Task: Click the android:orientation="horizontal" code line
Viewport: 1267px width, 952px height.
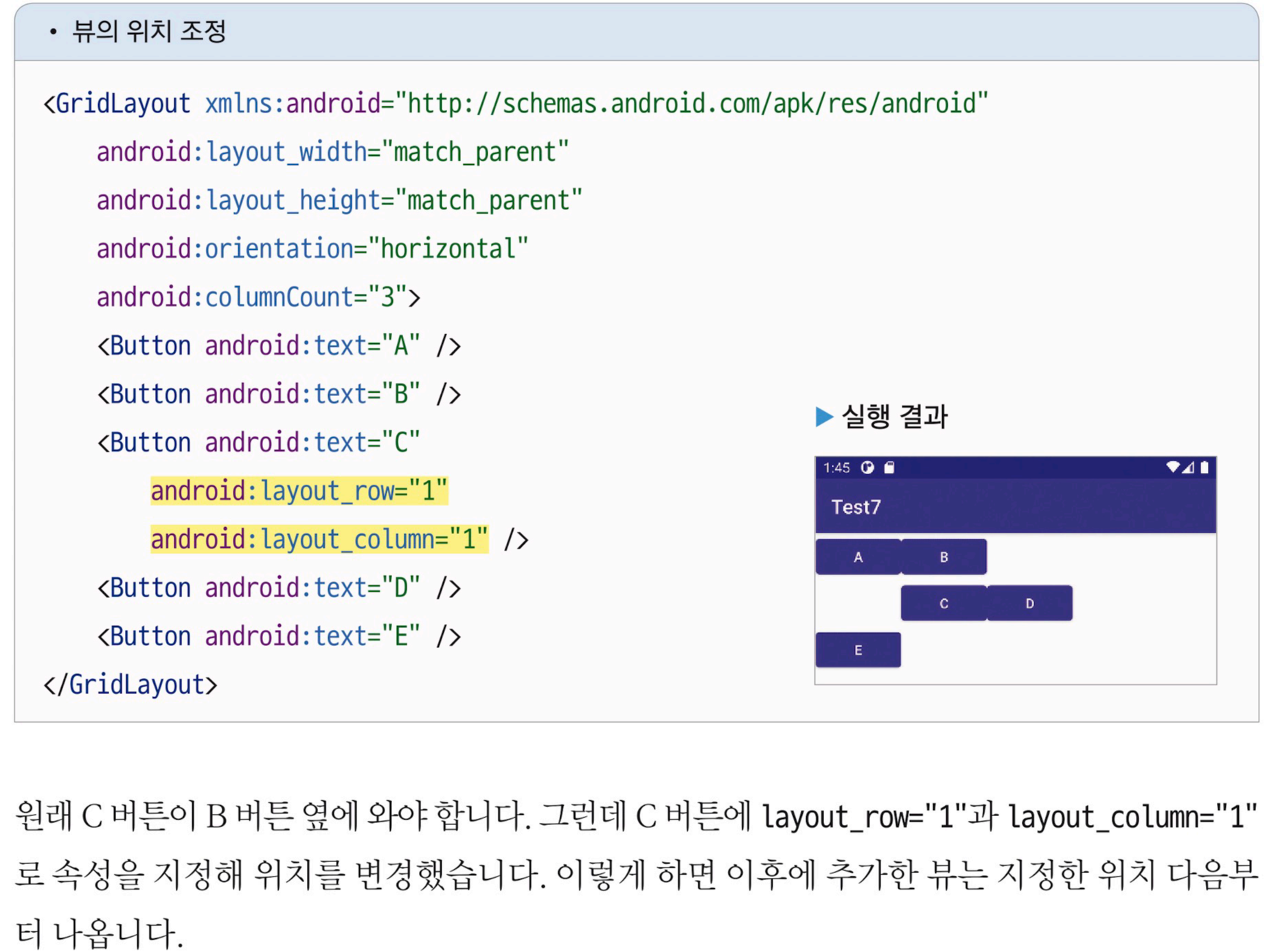Action: click(312, 249)
